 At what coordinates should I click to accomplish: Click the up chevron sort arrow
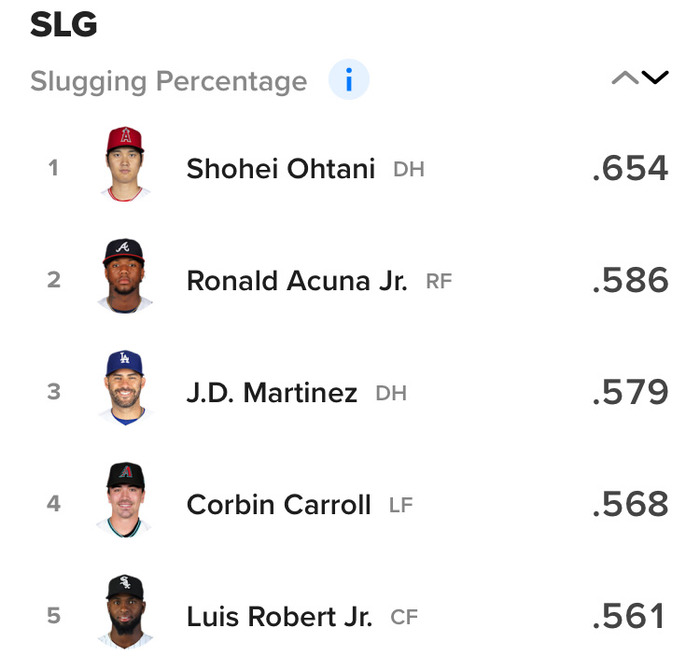pos(625,79)
